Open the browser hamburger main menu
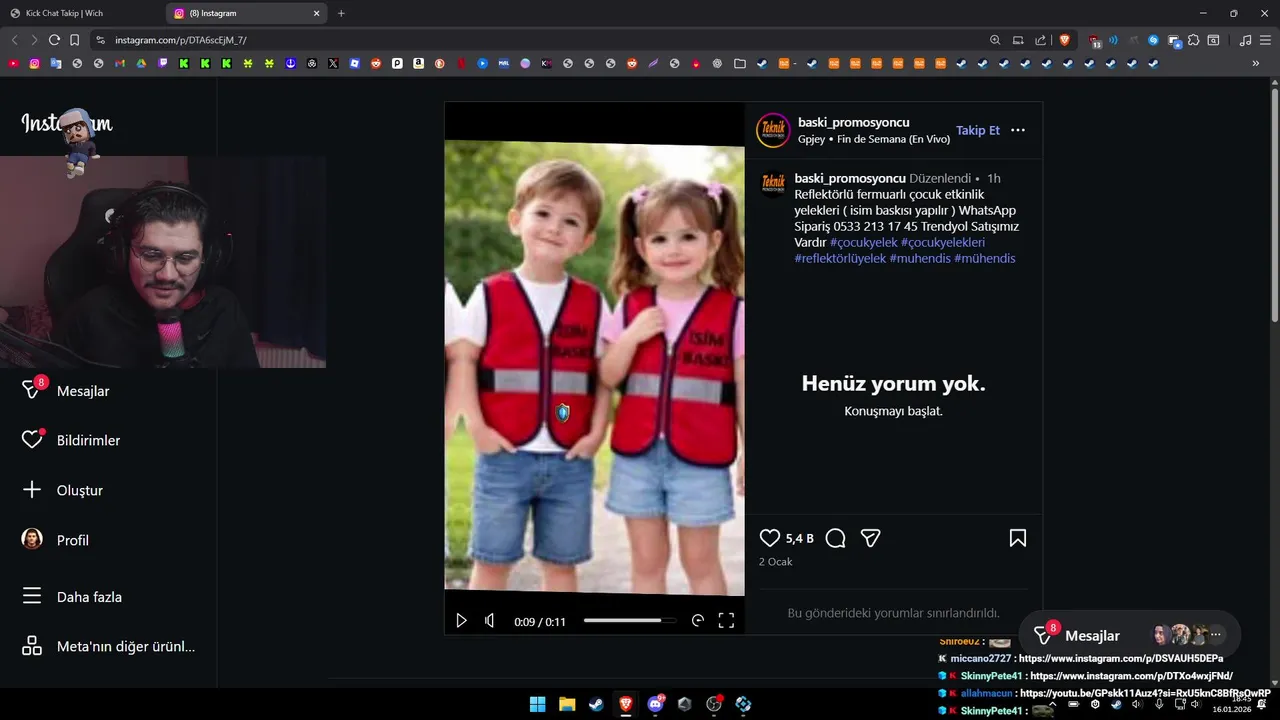1280x720 pixels. click(1265, 40)
